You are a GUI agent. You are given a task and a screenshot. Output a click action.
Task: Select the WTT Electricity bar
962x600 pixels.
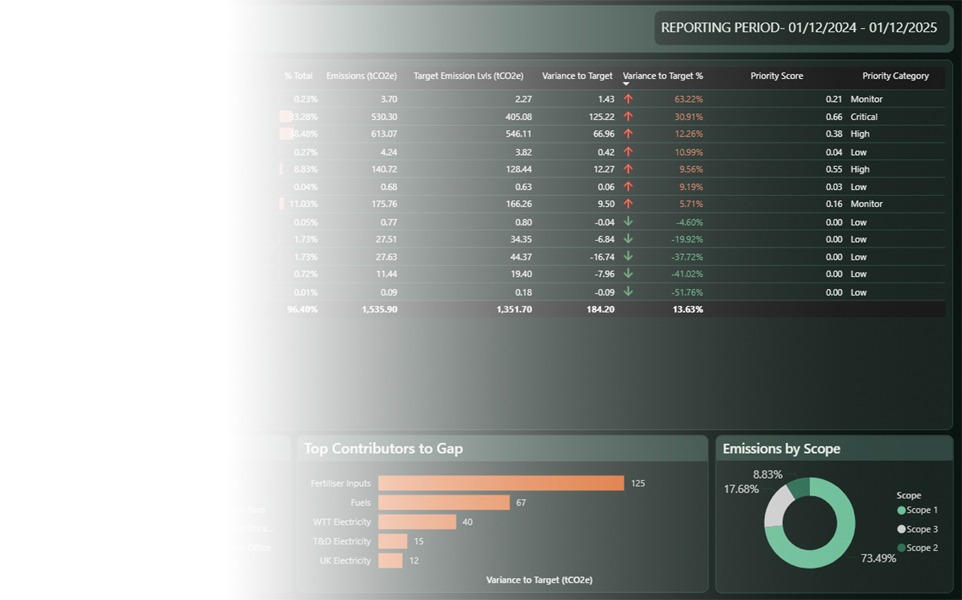[x=417, y=522]
